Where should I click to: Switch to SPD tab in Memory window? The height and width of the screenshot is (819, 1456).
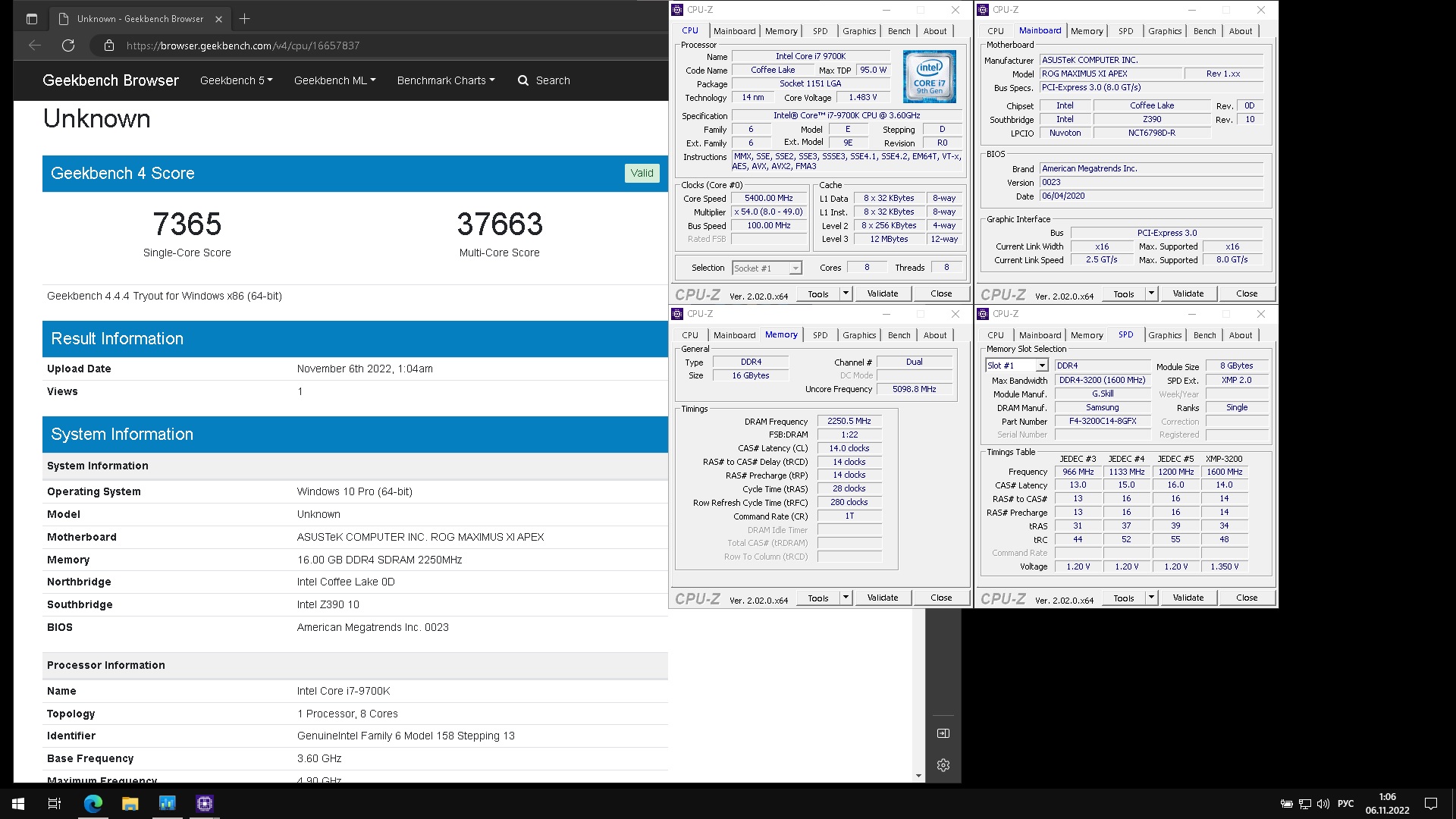click(820, 335)
